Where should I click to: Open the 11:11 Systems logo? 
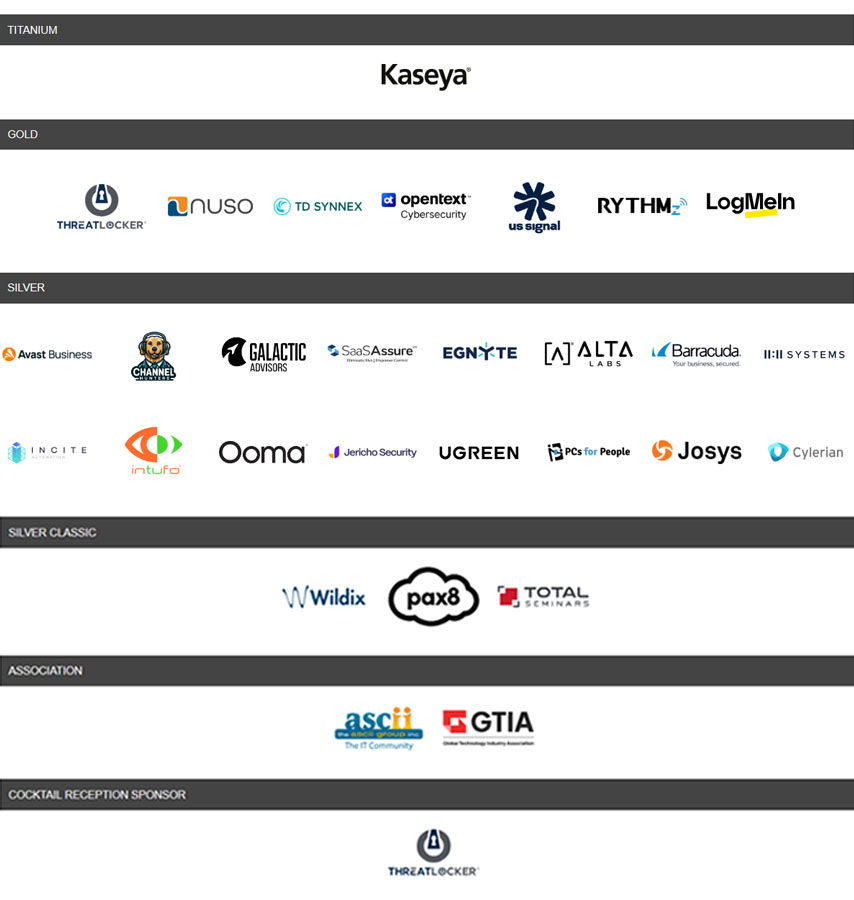(804, 354)
